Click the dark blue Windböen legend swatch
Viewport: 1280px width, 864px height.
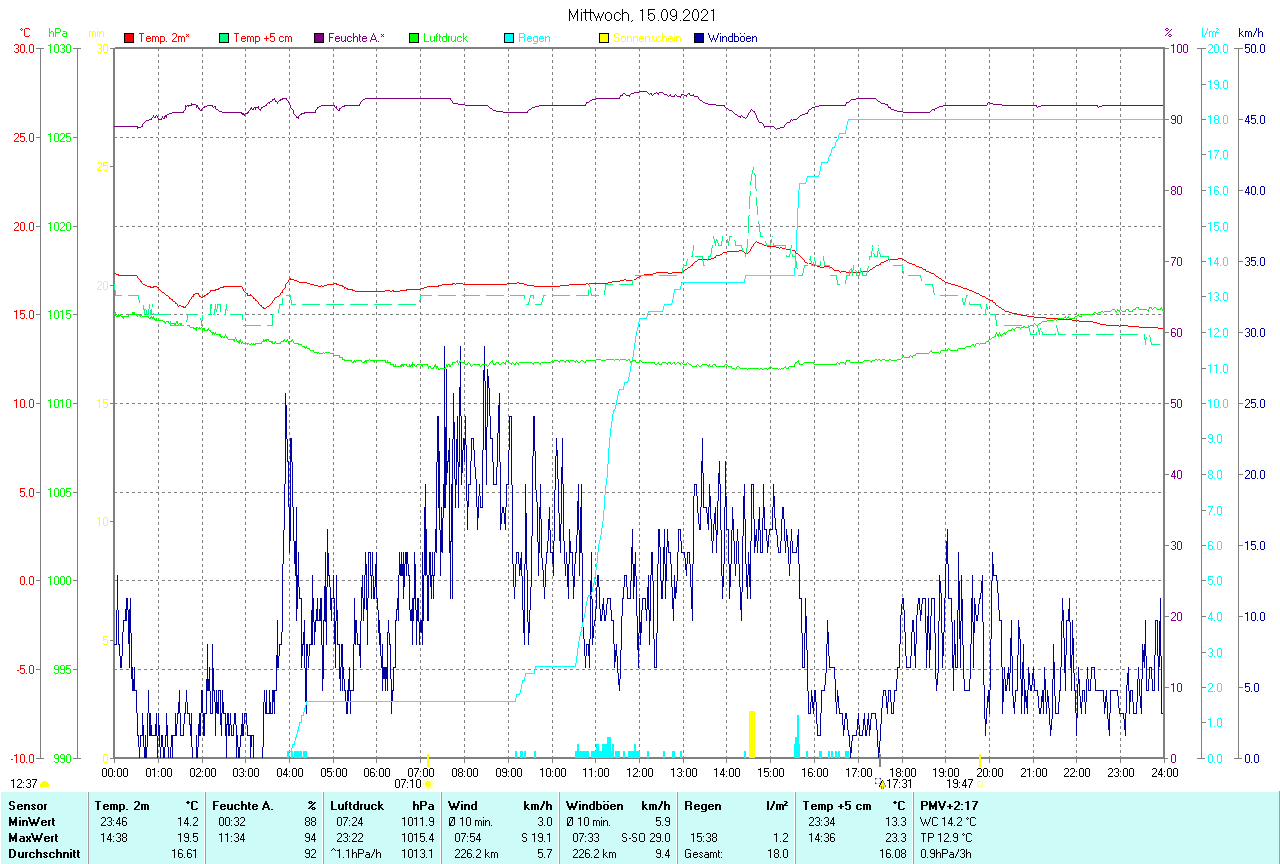[699, 38]
